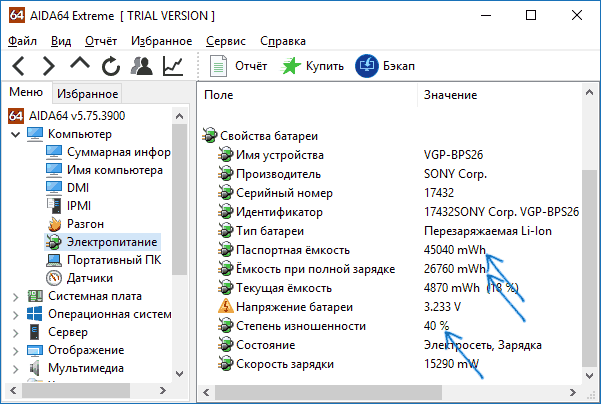The image size is (601, 404).
Task: Click the details pane scroll down arrow
Action: [590, 376]
